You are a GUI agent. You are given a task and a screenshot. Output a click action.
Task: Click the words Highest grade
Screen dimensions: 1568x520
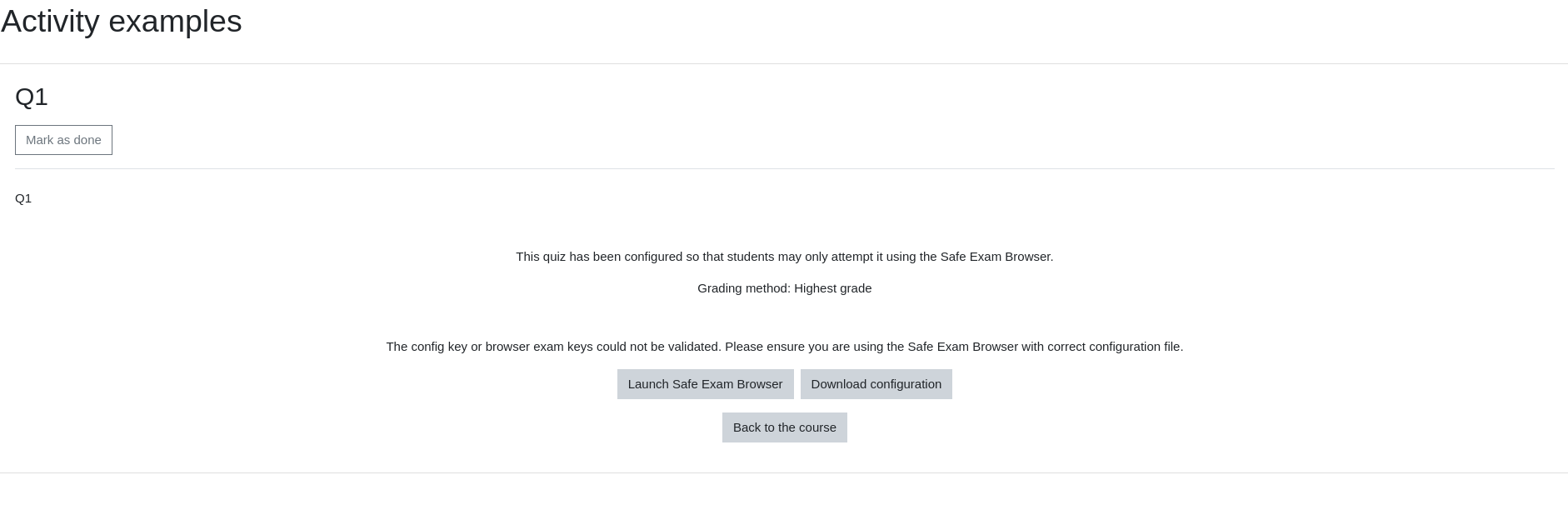(x=832, y=288)
